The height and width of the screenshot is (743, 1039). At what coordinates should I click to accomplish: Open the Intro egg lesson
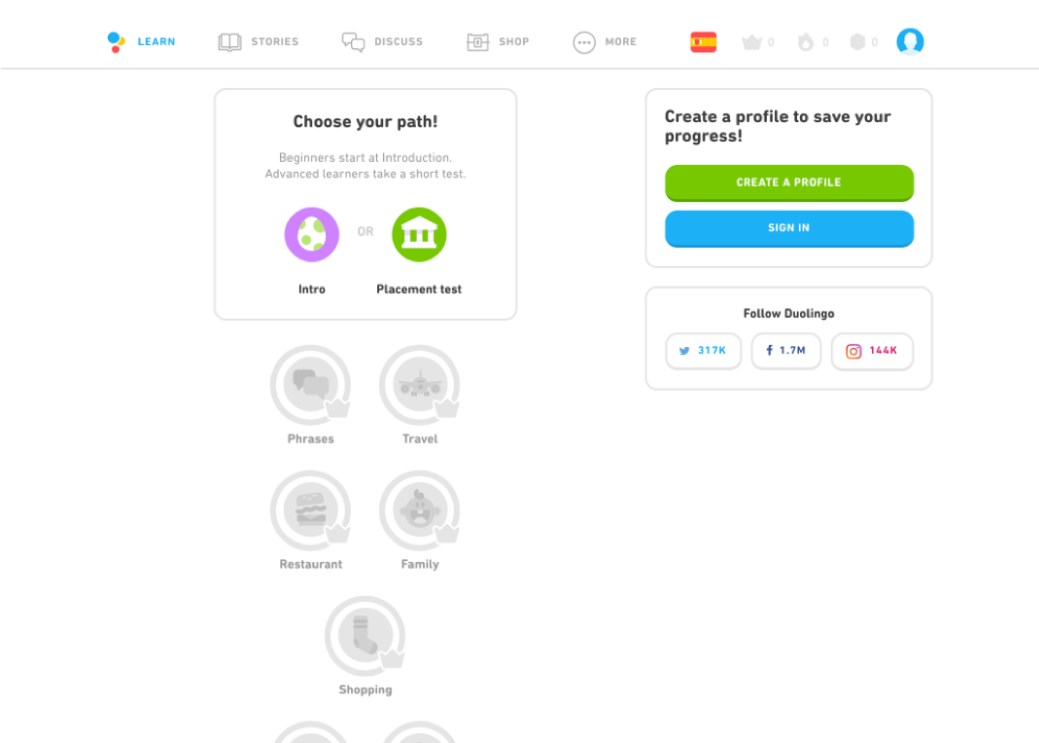[311, 234]
